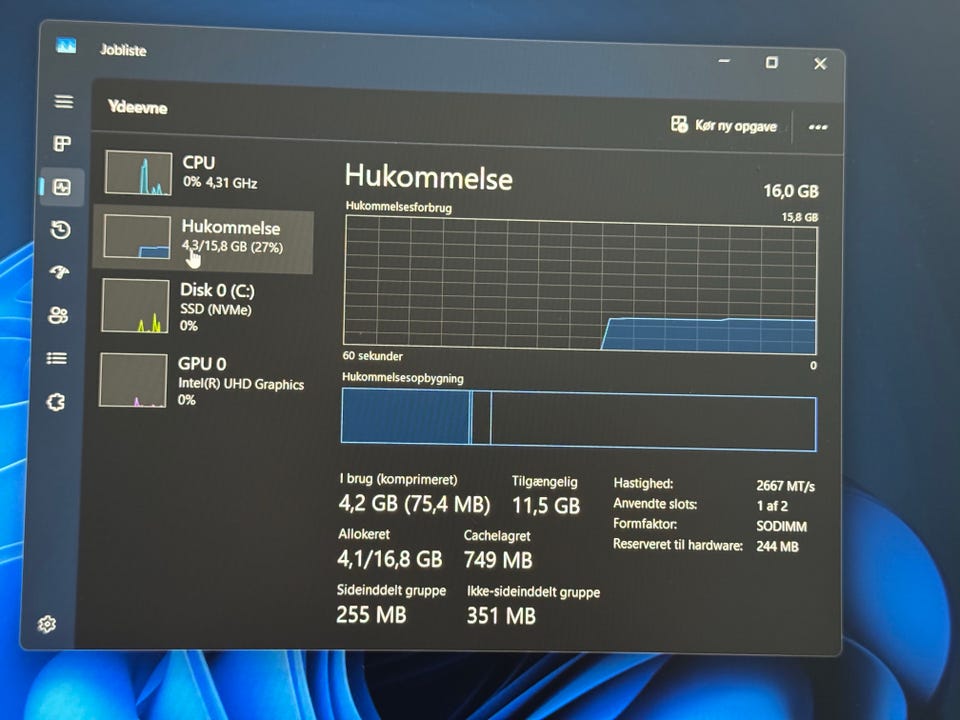Open Task Manager settings gear
The image size is (960, 720).
(47, 624)
